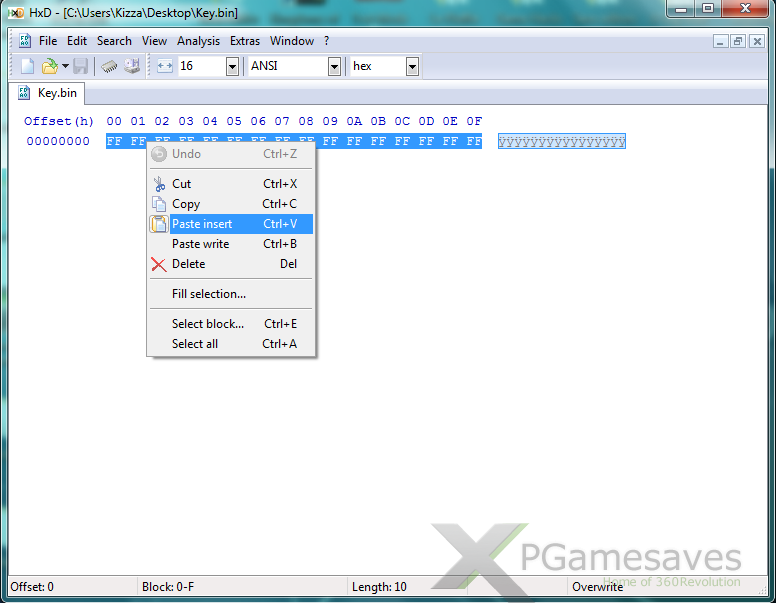
Task: Click the decoded text column selection
Action: (561, 141)
